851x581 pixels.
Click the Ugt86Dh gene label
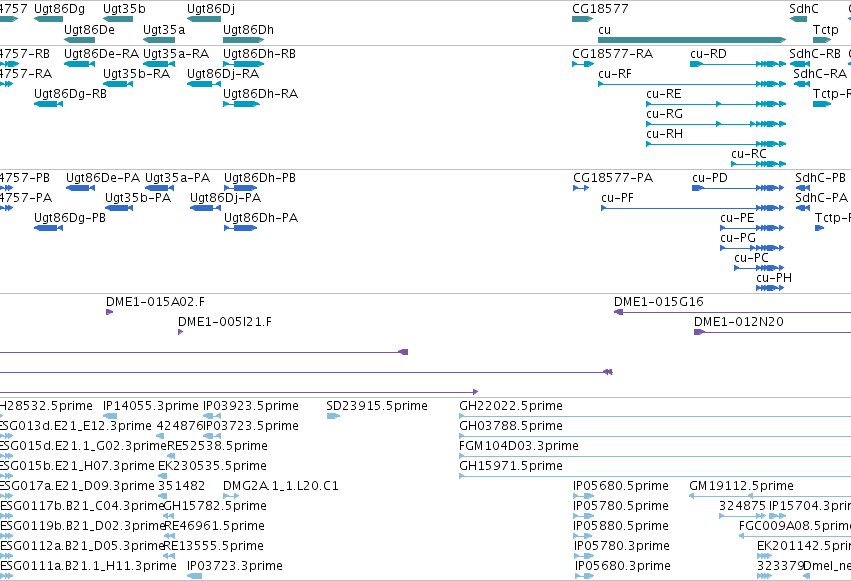tap(249, 29)
